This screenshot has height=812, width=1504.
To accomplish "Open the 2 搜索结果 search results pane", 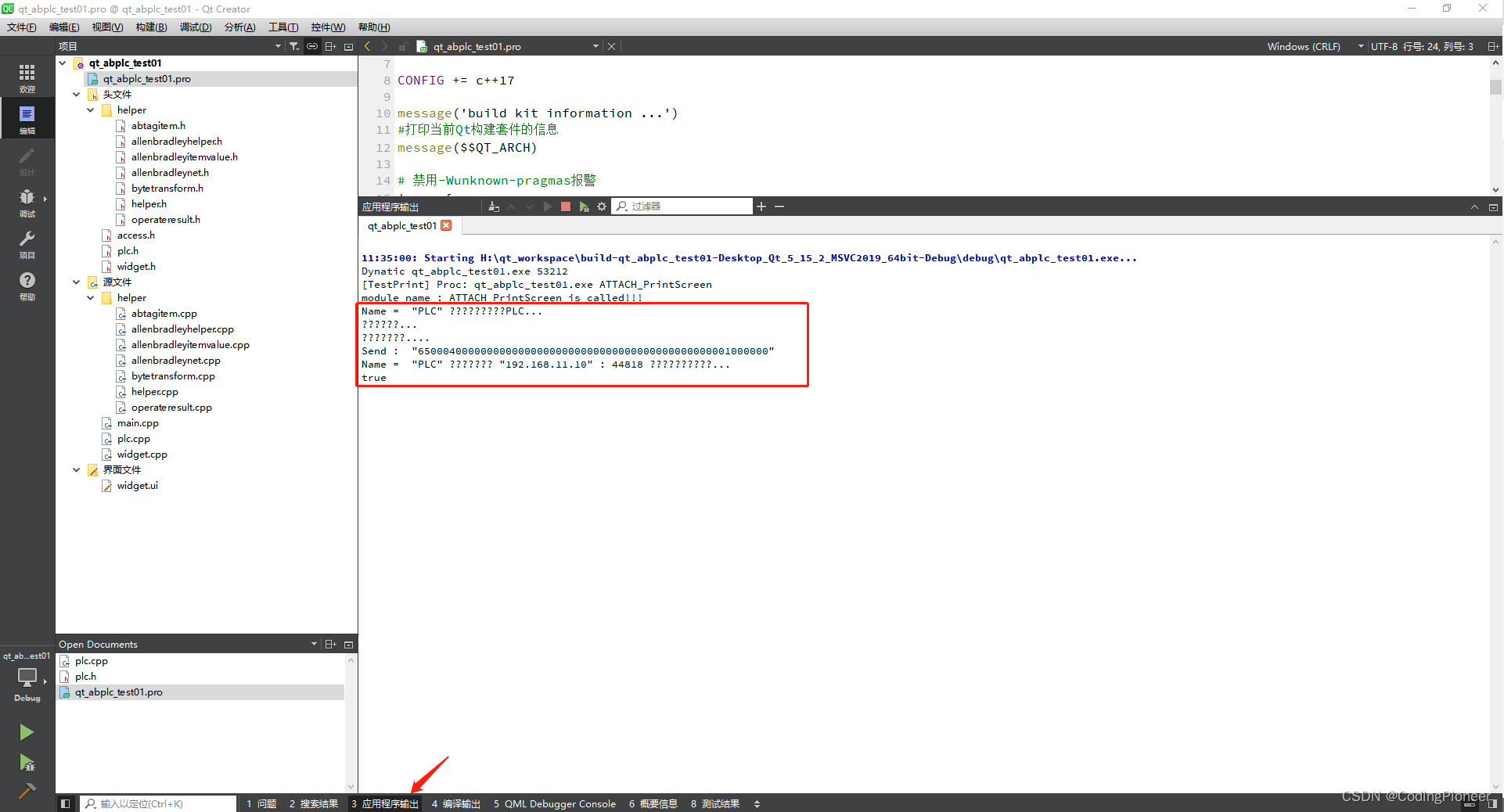I will (314, 803).
